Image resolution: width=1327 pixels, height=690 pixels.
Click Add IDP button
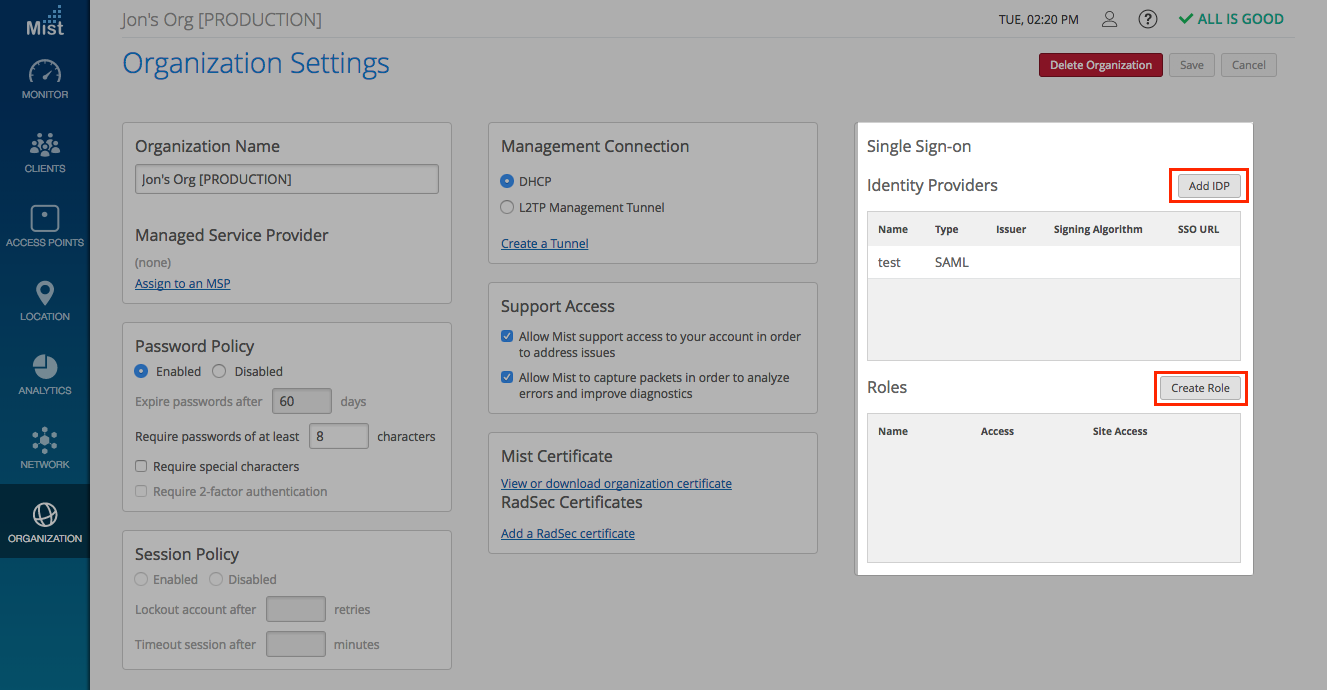point(1209,186)
